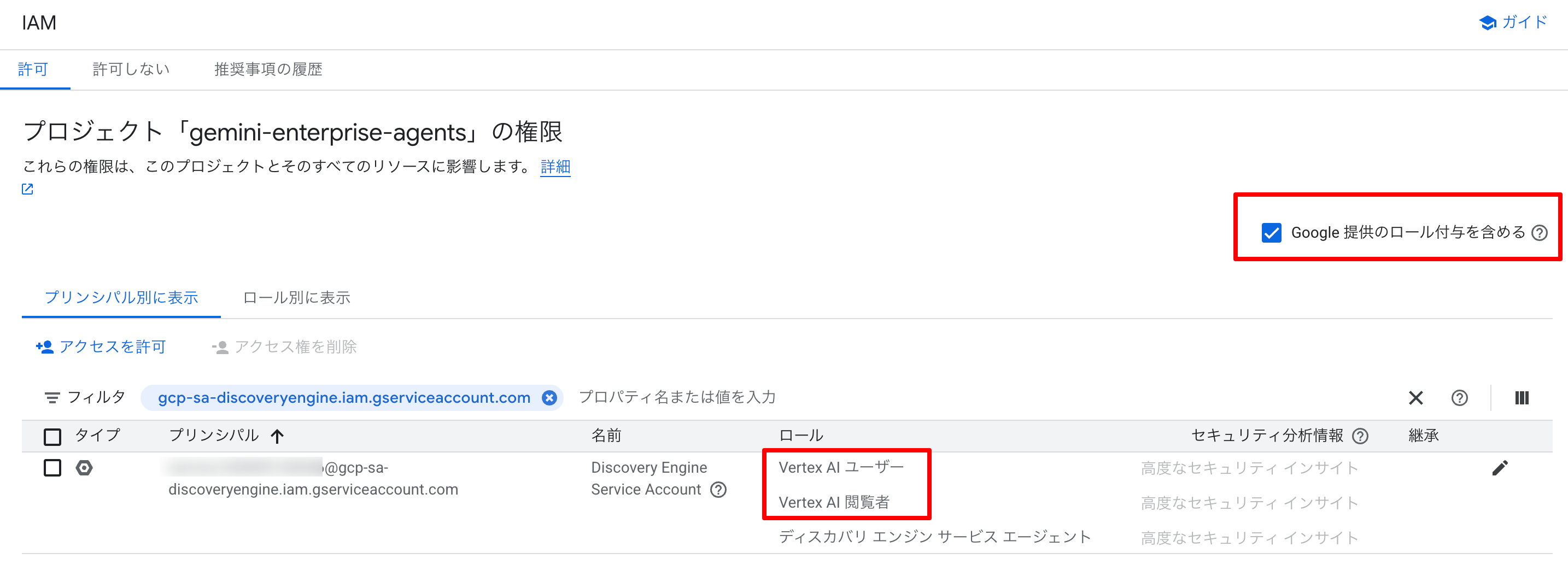
Task: Open the filter help question icon
Action: tap(1459, 398)
